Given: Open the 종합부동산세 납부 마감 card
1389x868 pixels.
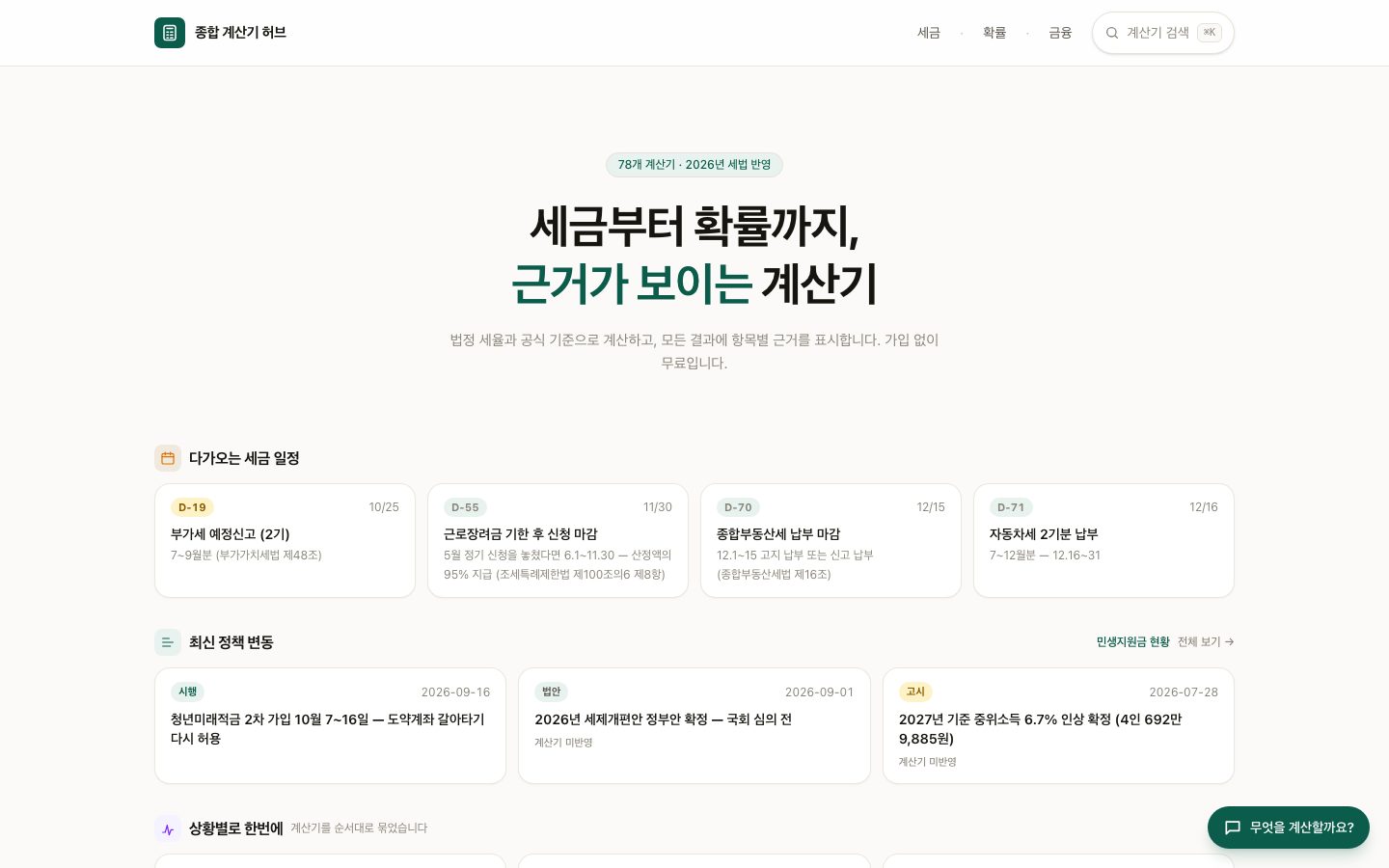Looking at the screenshot, I should [x=831, y=540].
